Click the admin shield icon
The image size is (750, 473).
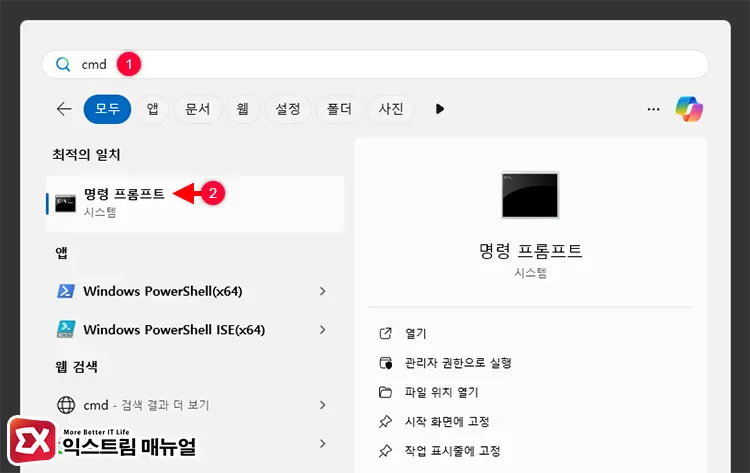(386, 363)
